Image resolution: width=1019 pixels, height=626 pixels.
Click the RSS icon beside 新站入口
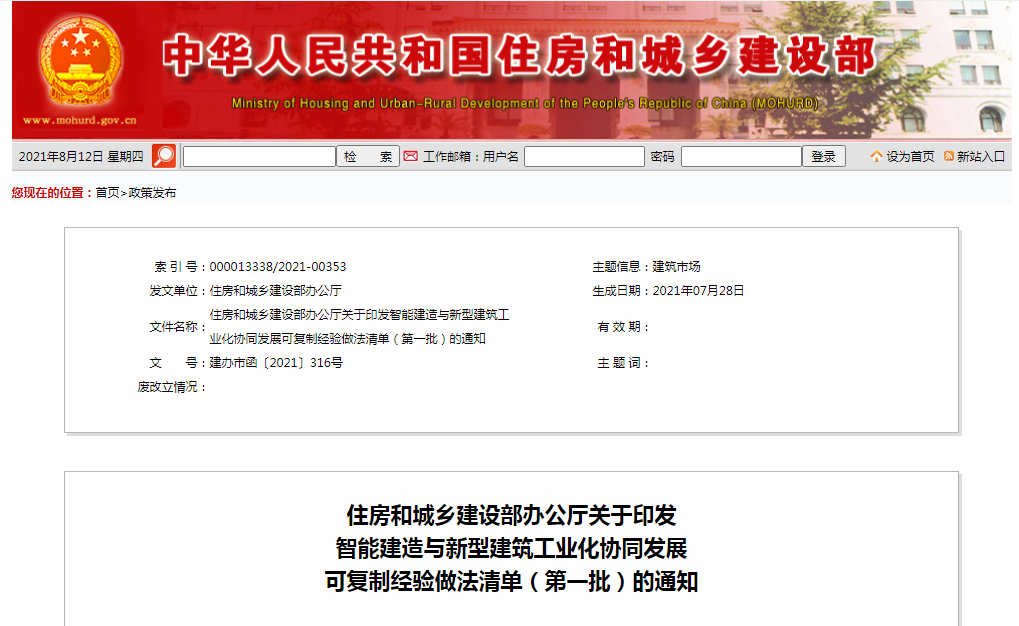[949, 156]
